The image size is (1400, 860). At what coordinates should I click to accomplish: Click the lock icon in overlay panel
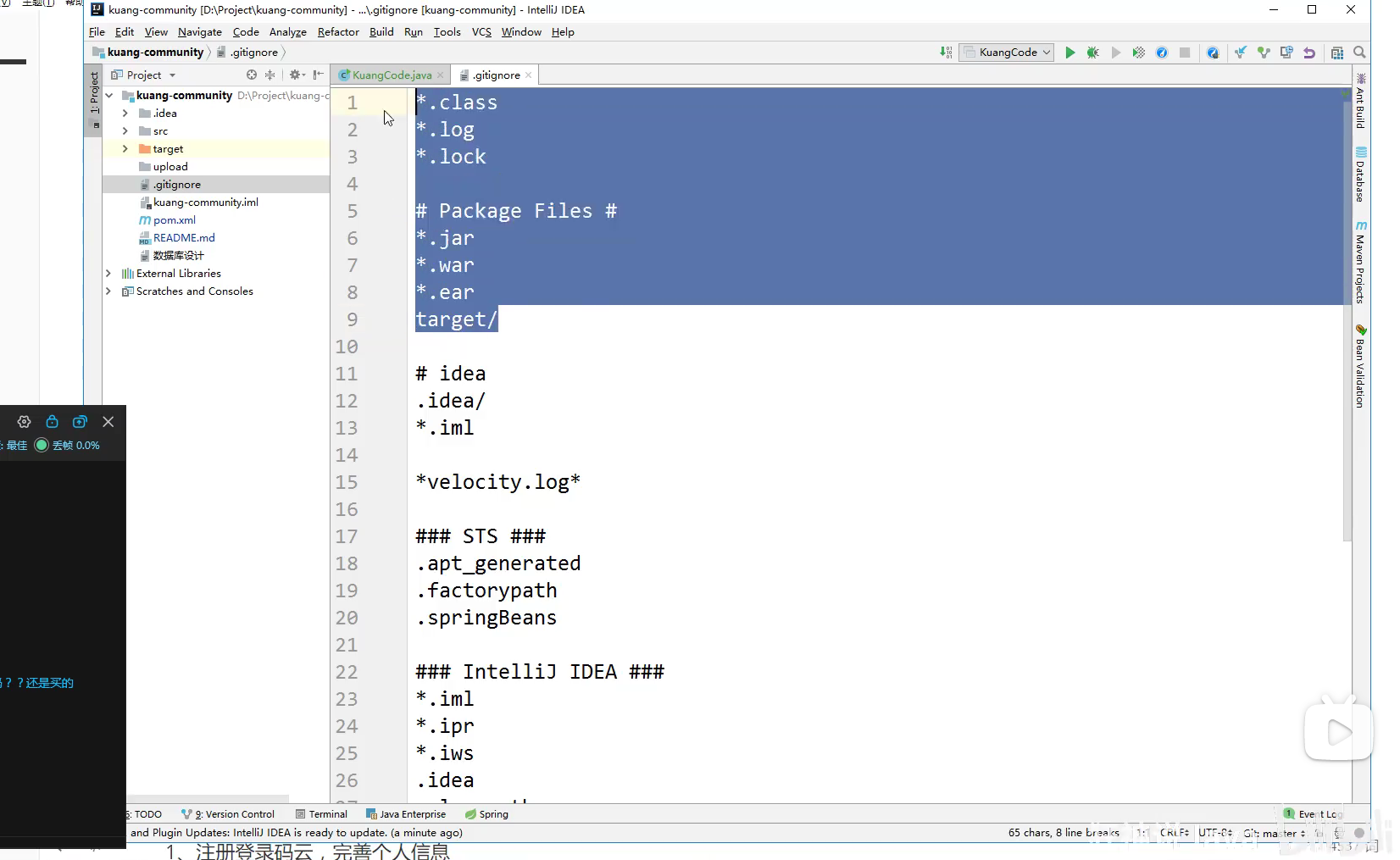(52, 422)
